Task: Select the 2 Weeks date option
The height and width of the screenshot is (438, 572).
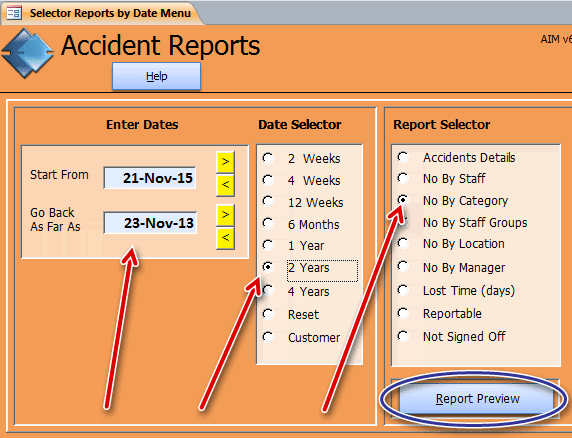Action: point(268,158)
